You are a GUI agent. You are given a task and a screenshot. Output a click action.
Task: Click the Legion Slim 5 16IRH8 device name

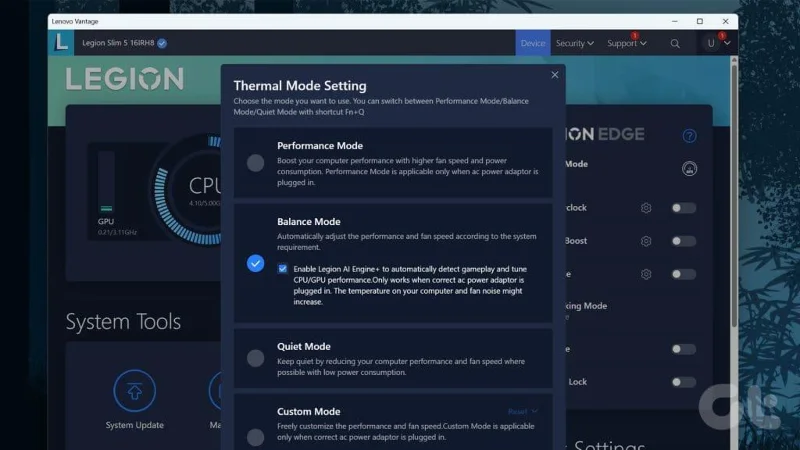coord(118,43)
